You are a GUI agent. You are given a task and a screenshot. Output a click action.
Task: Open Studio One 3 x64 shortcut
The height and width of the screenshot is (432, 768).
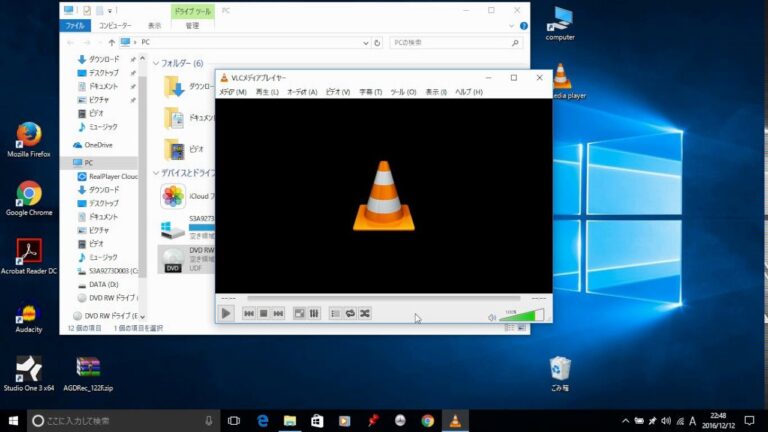(28, 374)
